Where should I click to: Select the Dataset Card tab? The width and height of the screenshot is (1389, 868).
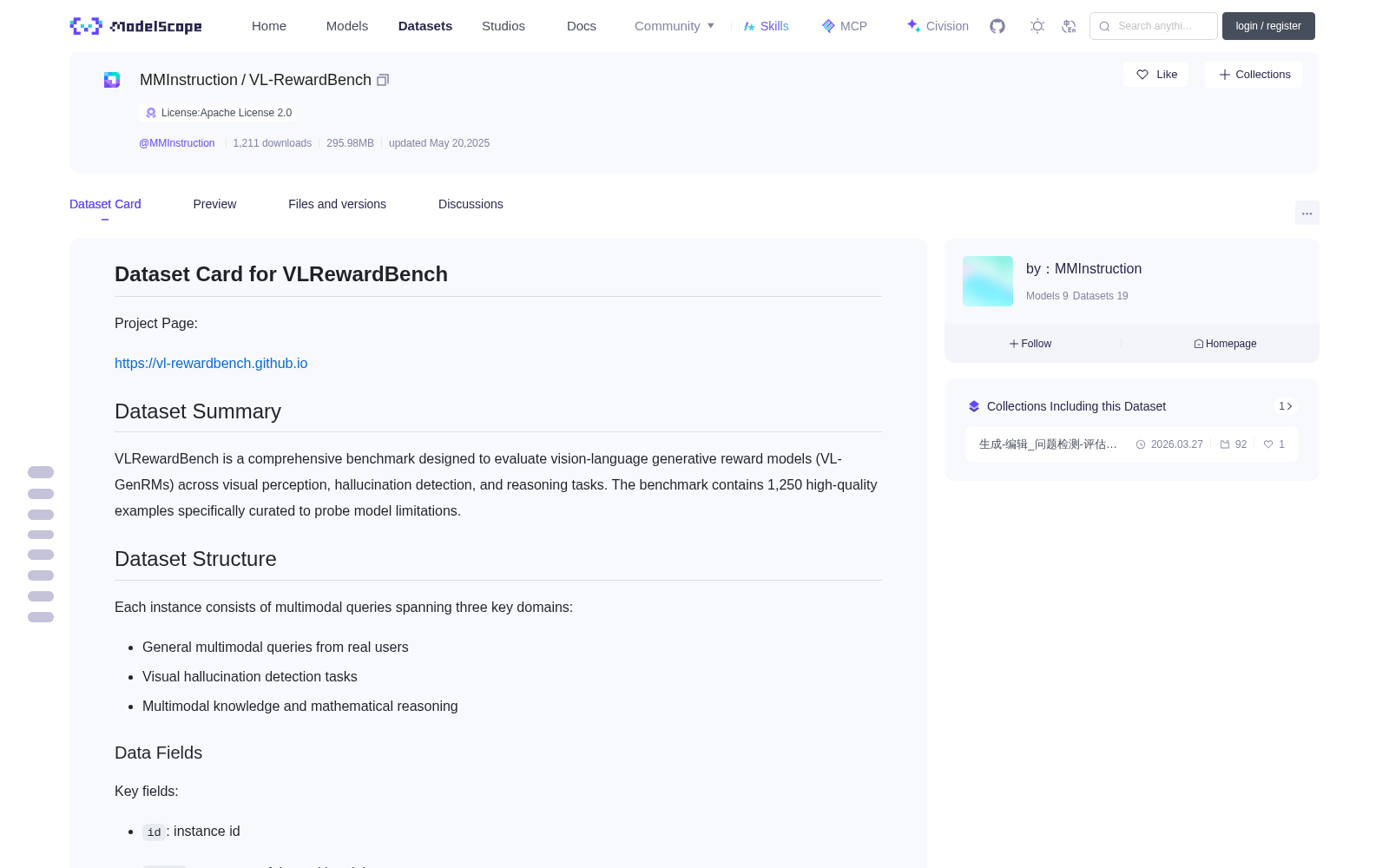[105, 204]
